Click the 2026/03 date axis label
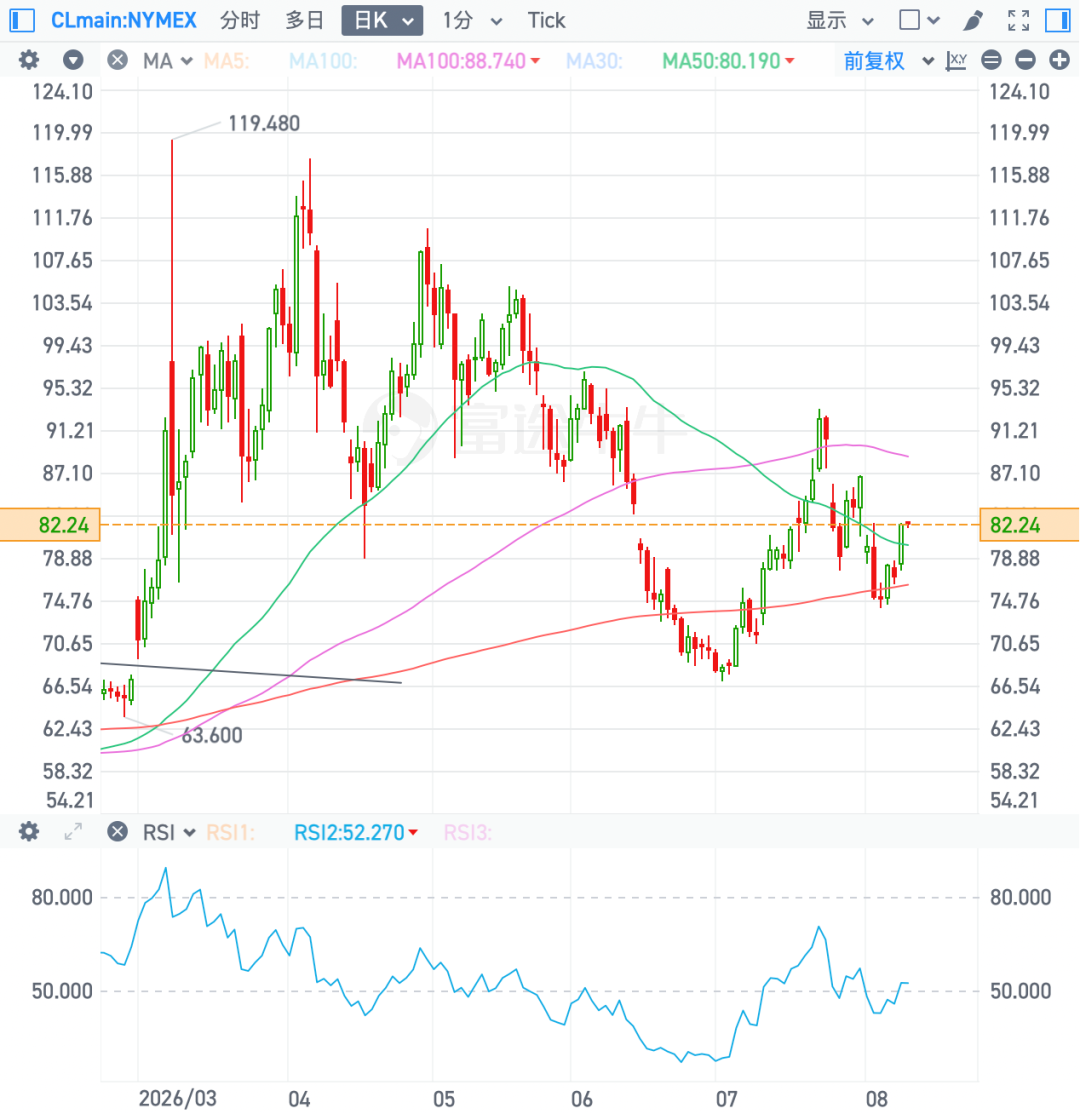The width and height of the screenshot is (1080, 1114). click(x=178, y=1098)
